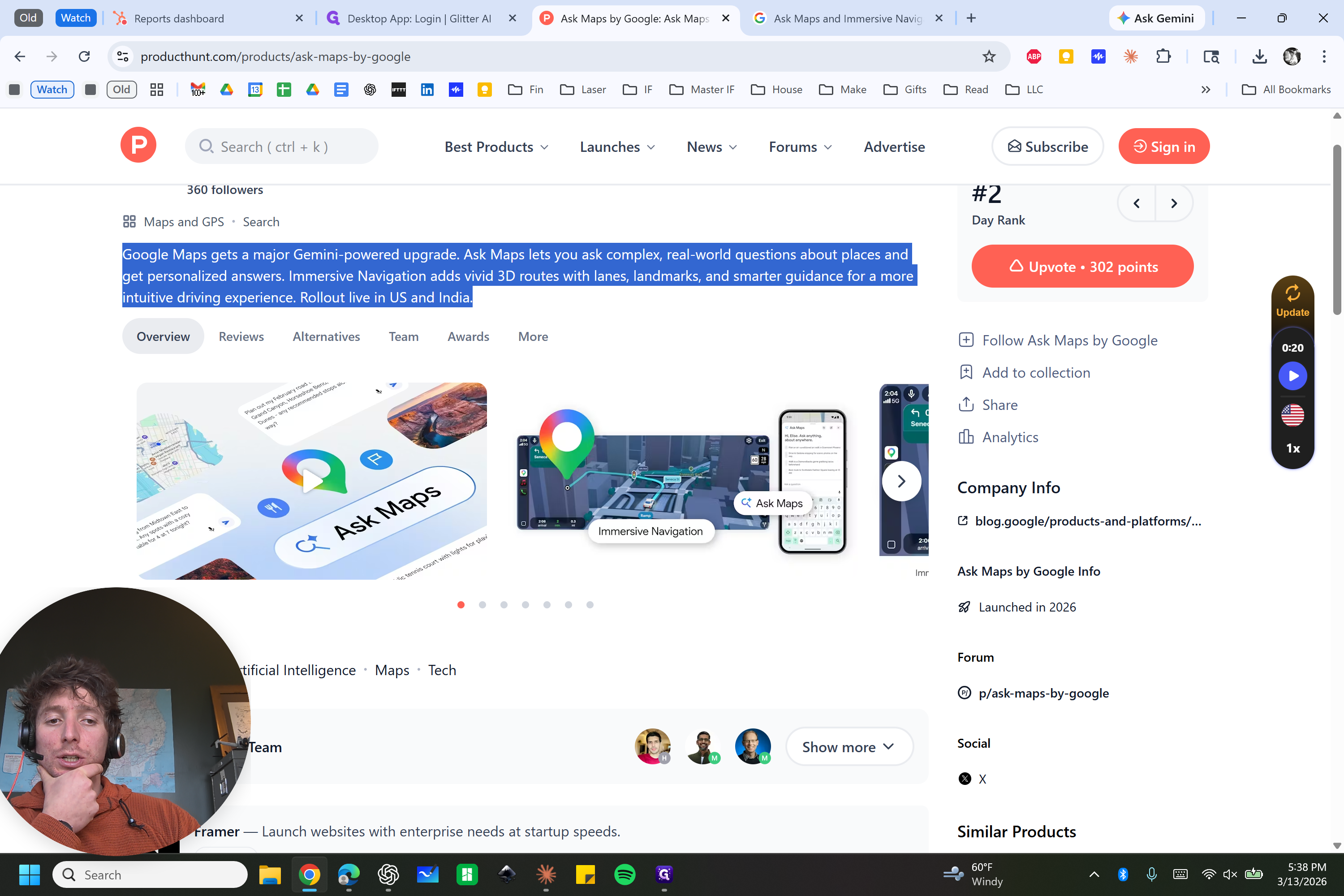Expand the Launches menu dropdown
Viewport: 1344px width, 896px height.
tap(617, 147)
